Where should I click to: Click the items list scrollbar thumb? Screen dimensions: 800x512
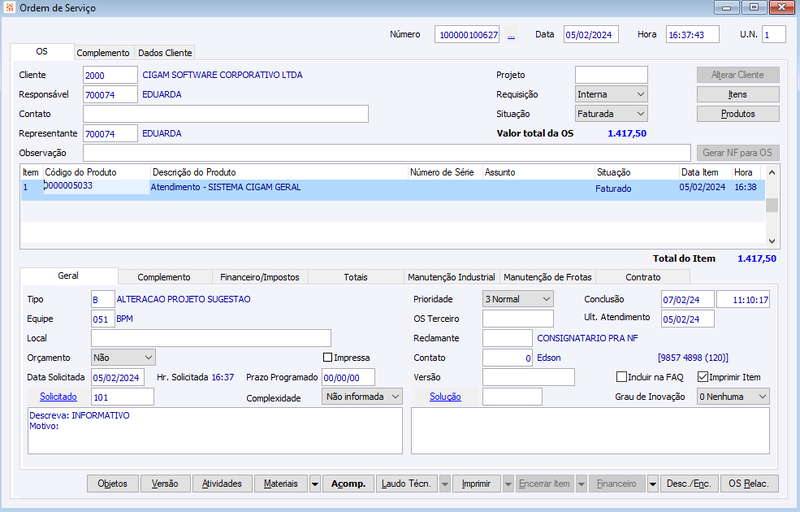(x=772, y=205)
